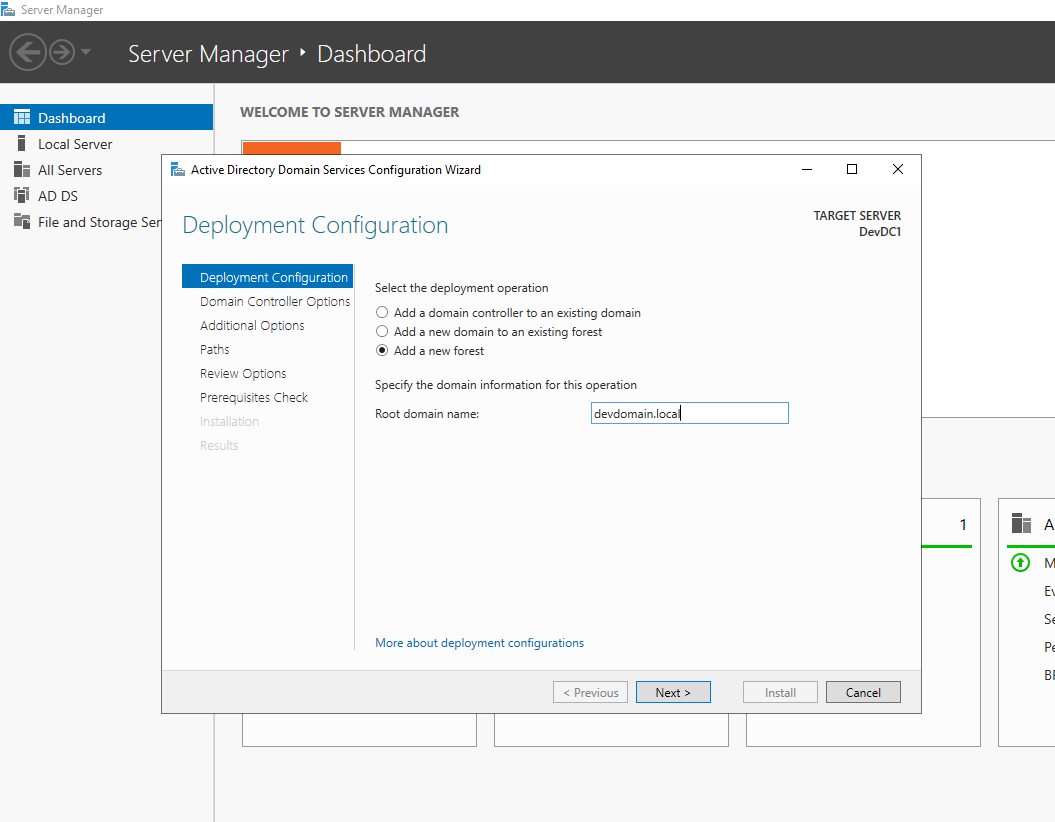Image resolution: width=1055 pixels, height=822 pixels.
Task: Click the Server Manager forward arrow icon
Action: pyautogui.click(x=62, y=52)
